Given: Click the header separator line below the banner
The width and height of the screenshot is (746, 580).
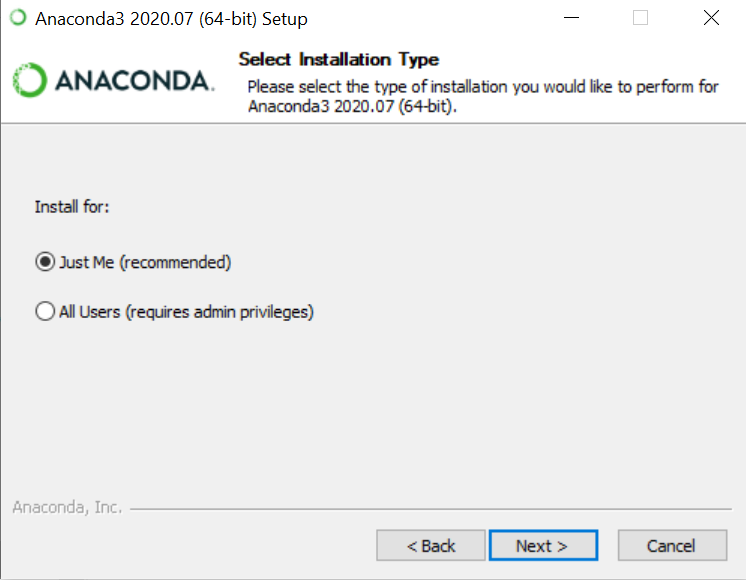Looking at the screenshot, I should (373, 123).
